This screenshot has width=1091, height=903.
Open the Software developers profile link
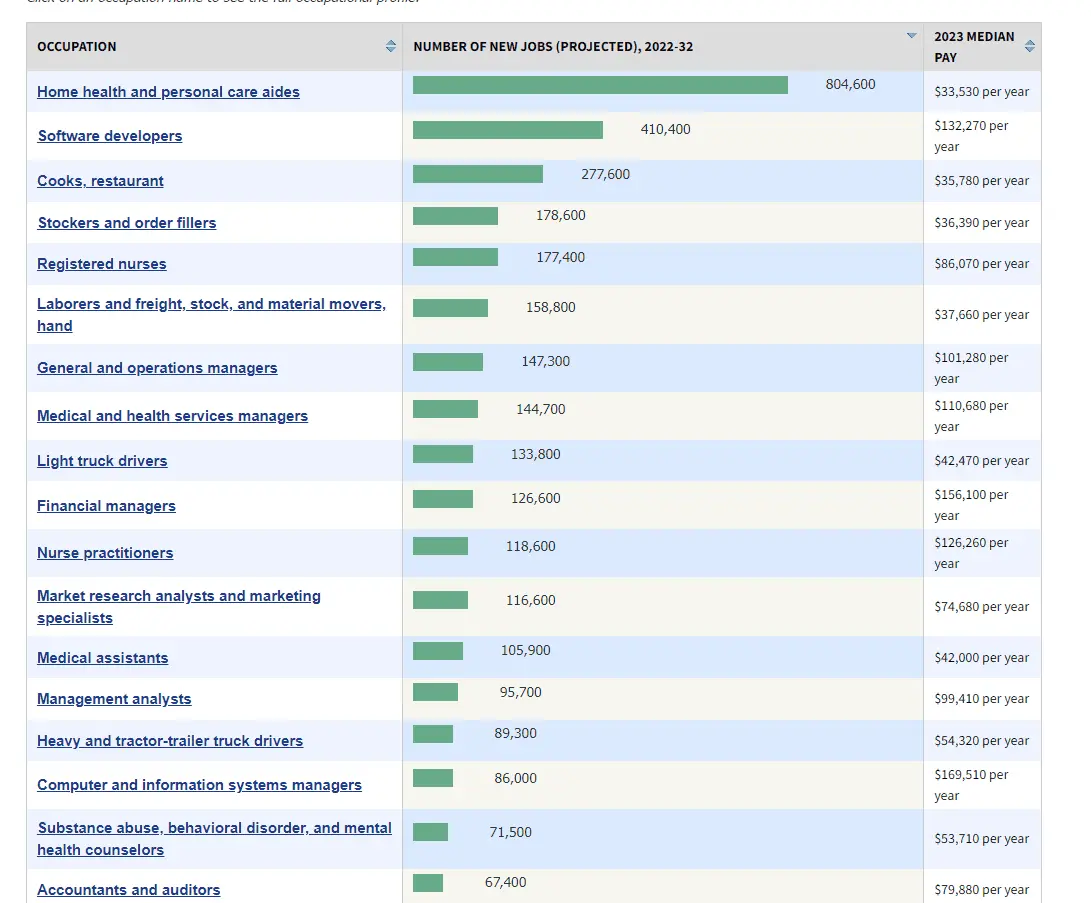110,136
